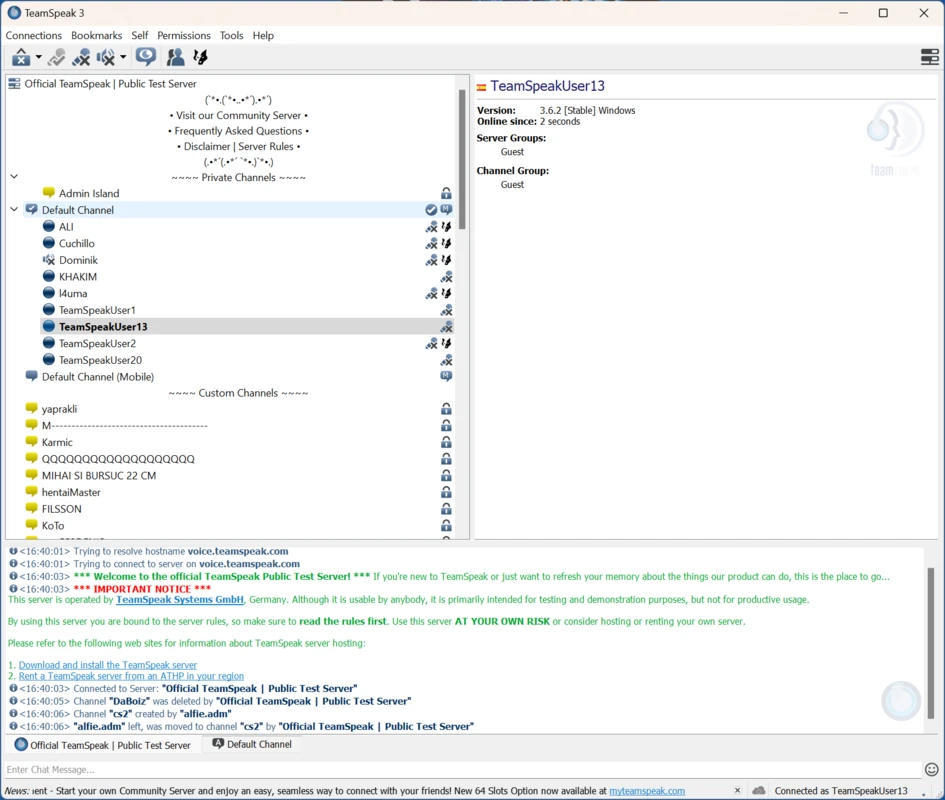Click the country flag beside TeamSpeakUser13
This screenshot has height=800, width=945.
click(x=481, y=87)
